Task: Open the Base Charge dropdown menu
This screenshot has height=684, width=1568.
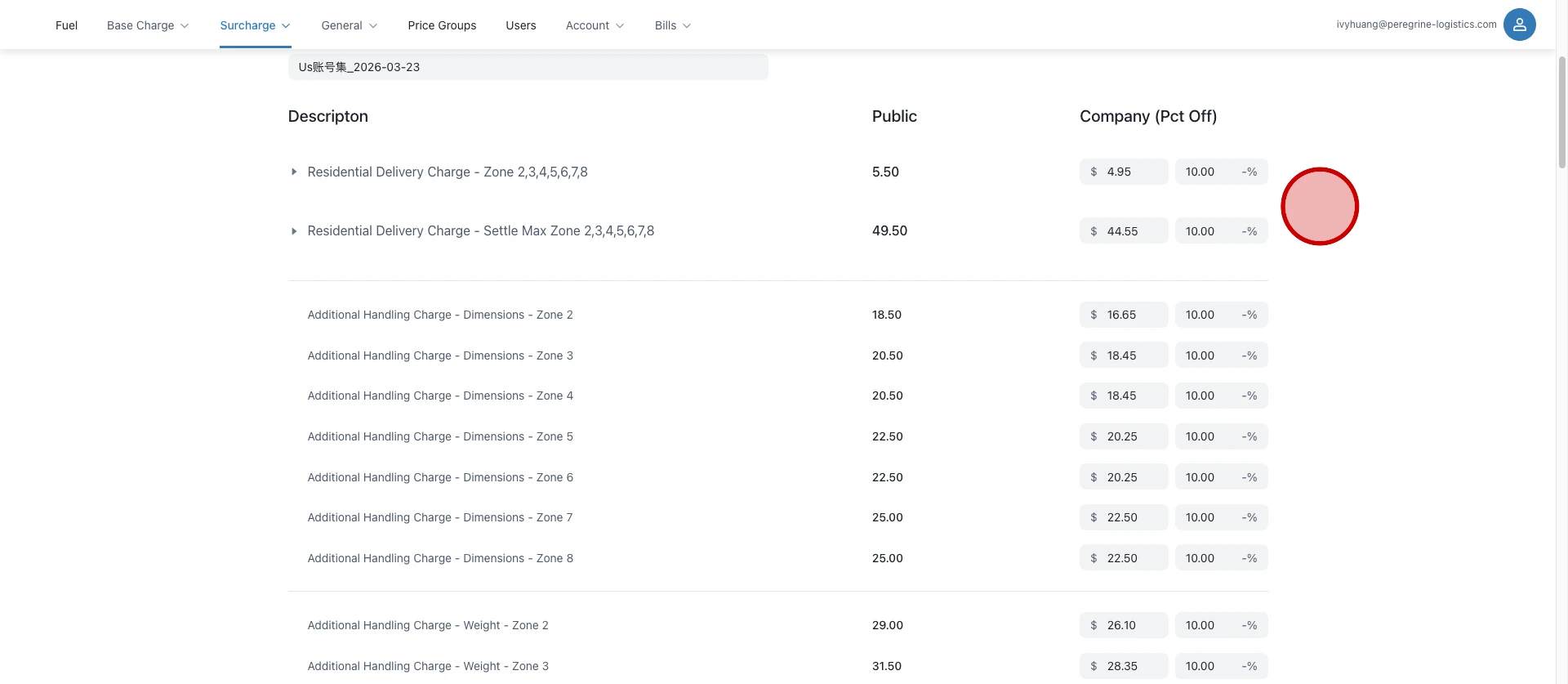Action: point(148,25)
